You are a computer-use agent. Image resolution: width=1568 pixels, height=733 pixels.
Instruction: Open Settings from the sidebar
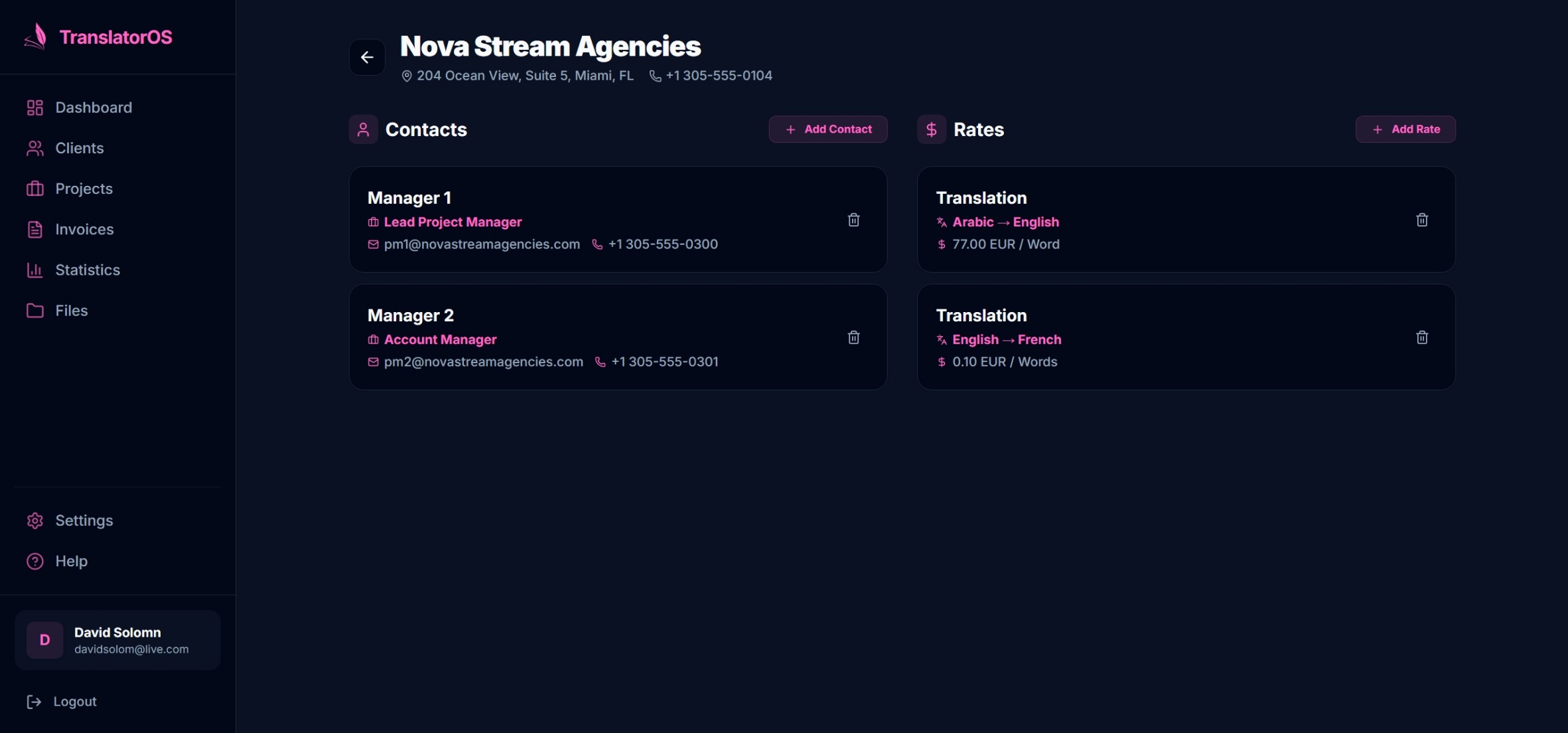[84, 521]
